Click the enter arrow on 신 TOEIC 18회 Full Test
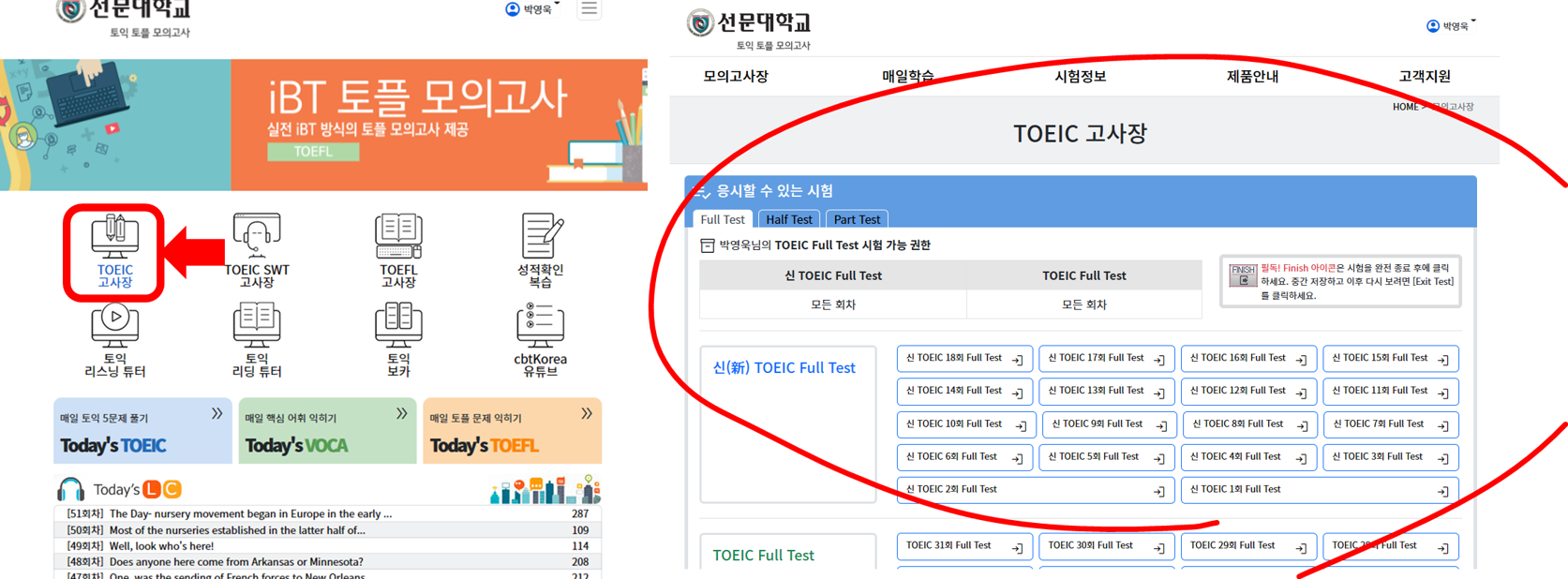The height and width of the screenshot is (579, 1568). [1018, 360]
